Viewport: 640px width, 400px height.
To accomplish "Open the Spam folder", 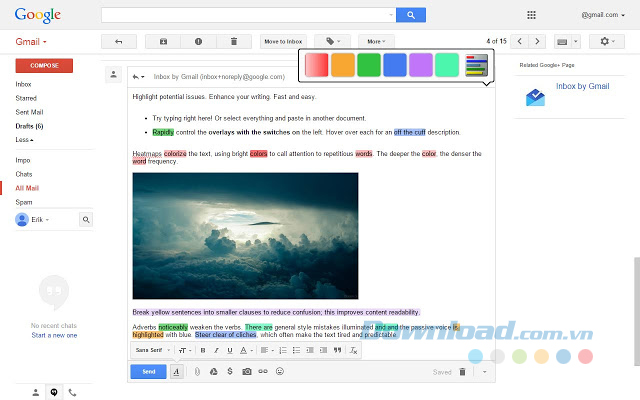I will (24, 202).
